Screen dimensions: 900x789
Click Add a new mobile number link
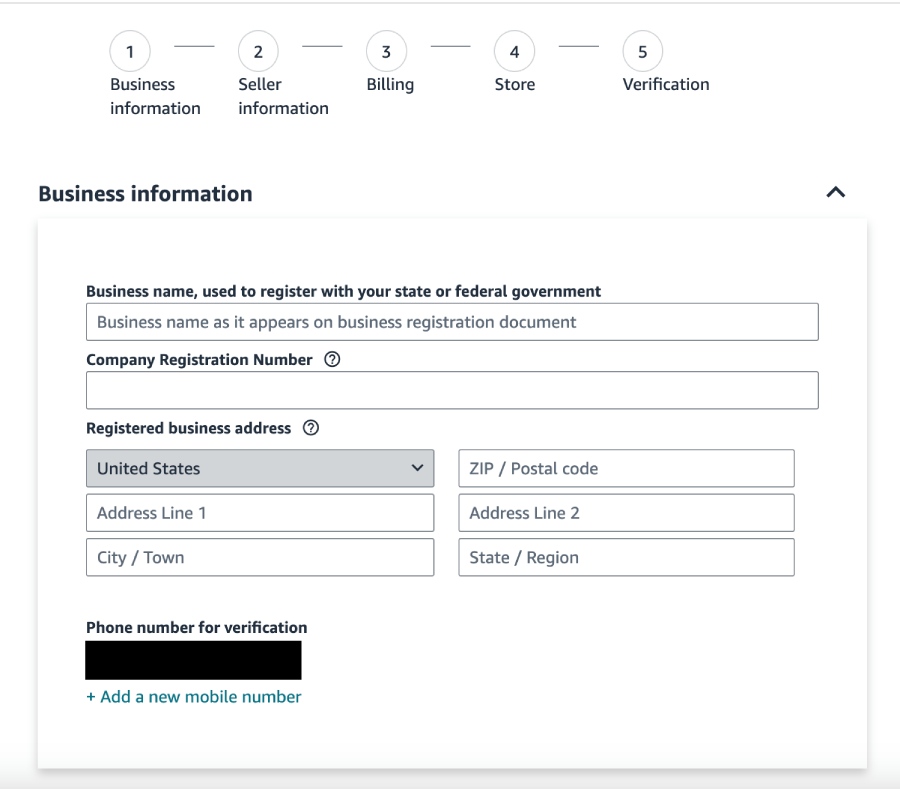[x=194, y=697]
